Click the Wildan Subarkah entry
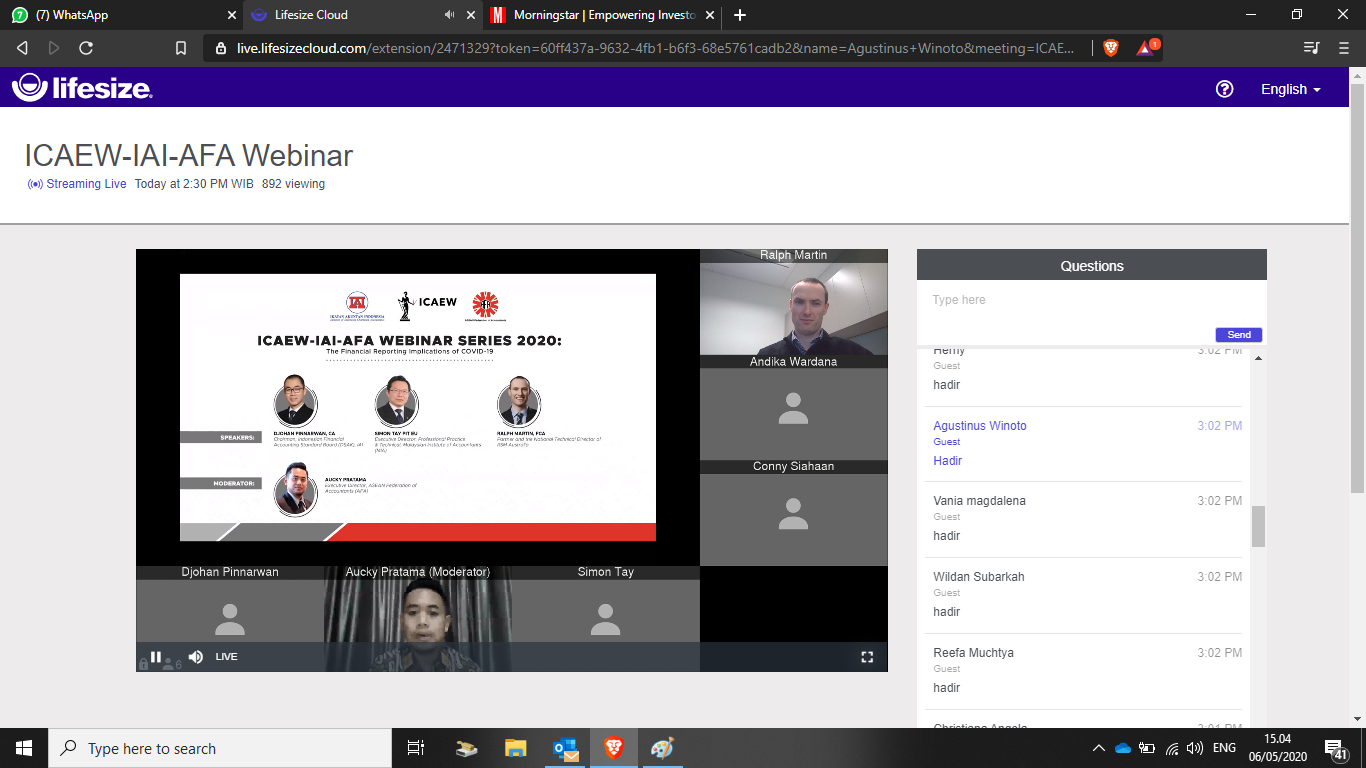 1084,594
